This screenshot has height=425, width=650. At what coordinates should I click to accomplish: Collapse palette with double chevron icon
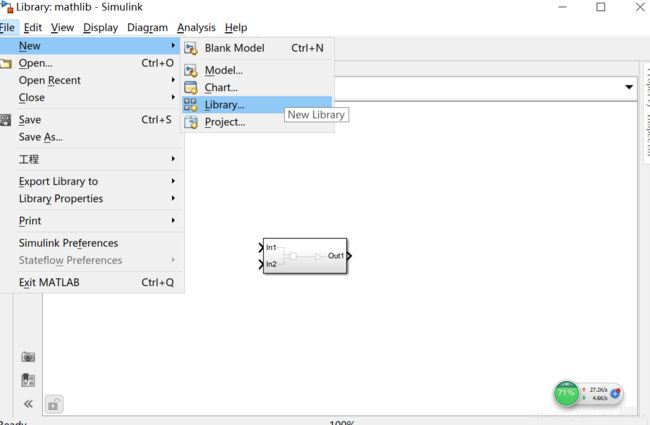point(28,404)
